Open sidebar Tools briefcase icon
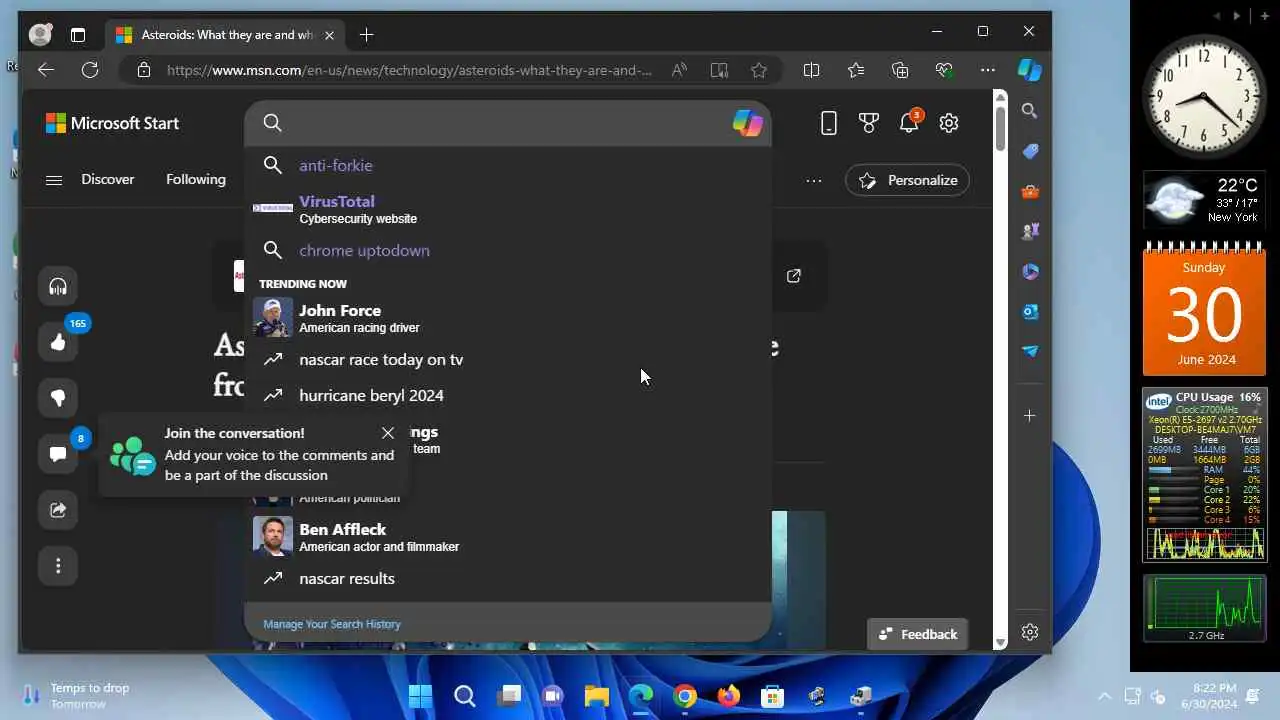The image size is (1280, 720). tap(1030, 191)
